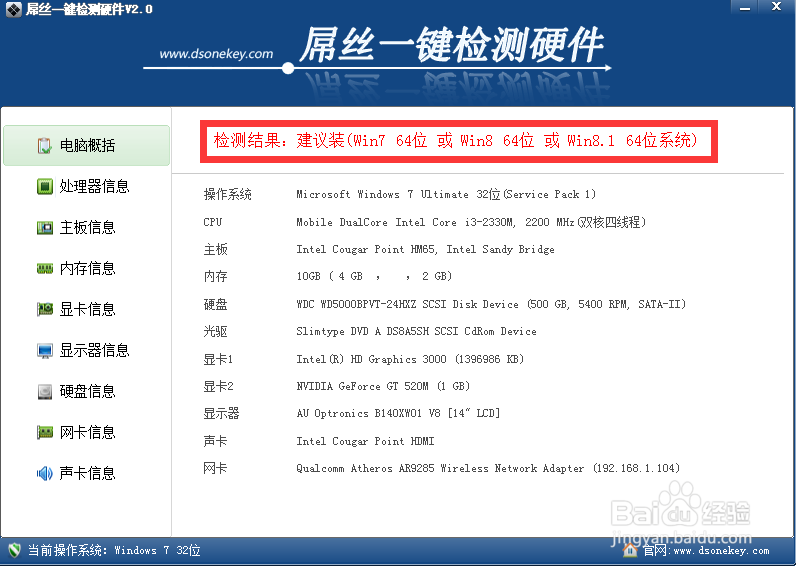
Task: Click the 操作系统 label
Action: click(227, 194)
